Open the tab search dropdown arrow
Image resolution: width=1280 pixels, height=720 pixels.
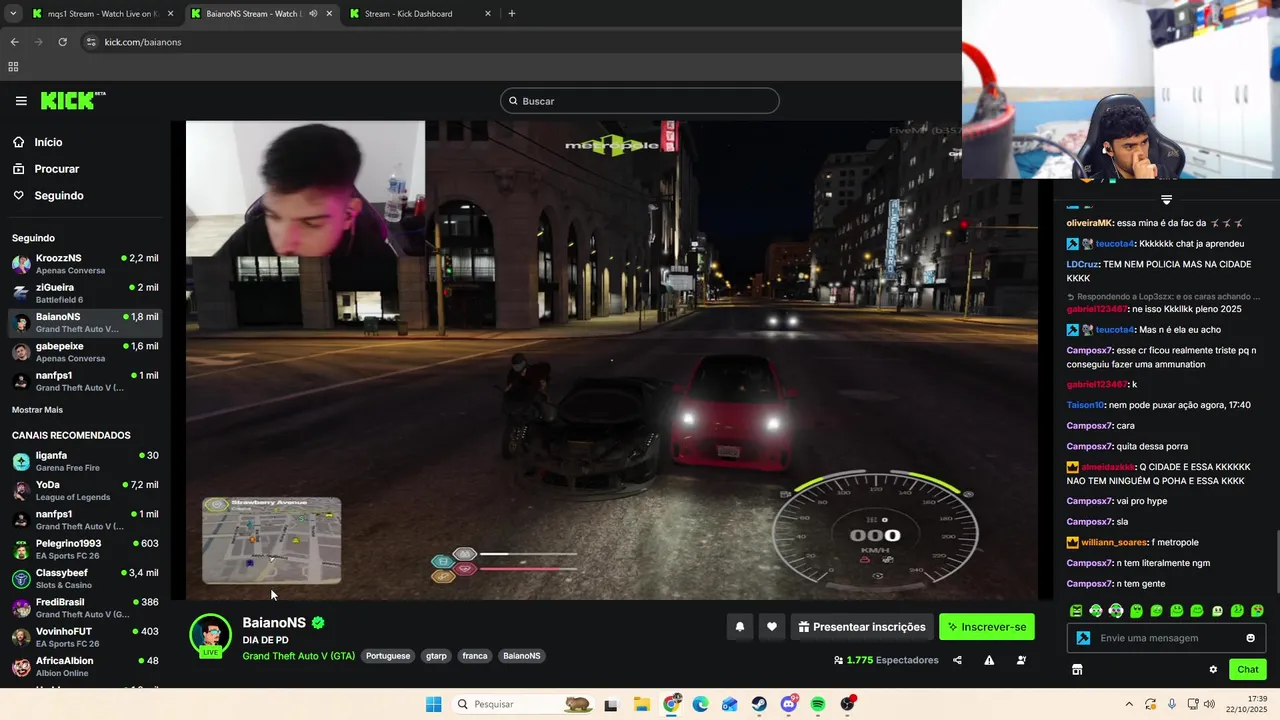coord(12,14)
